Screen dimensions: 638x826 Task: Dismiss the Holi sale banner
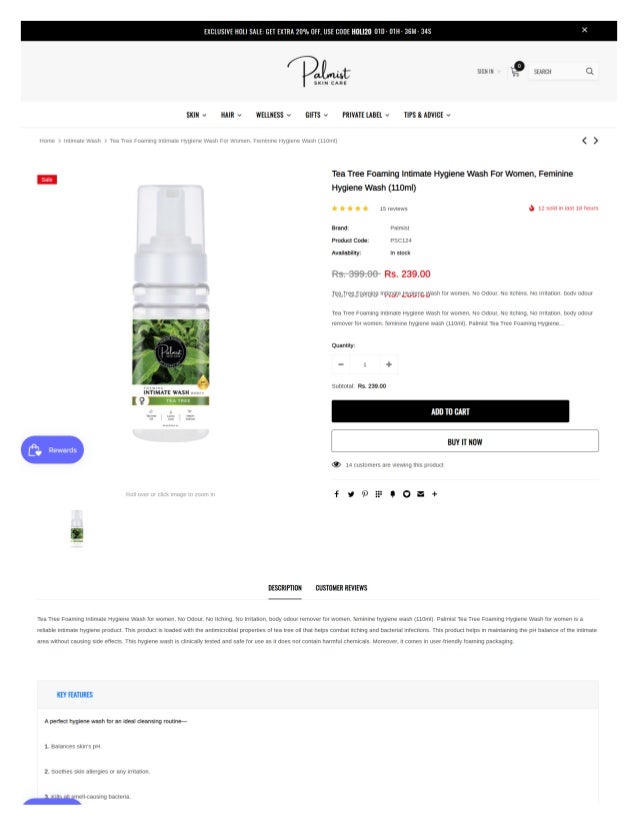click(x=584, y=30)
